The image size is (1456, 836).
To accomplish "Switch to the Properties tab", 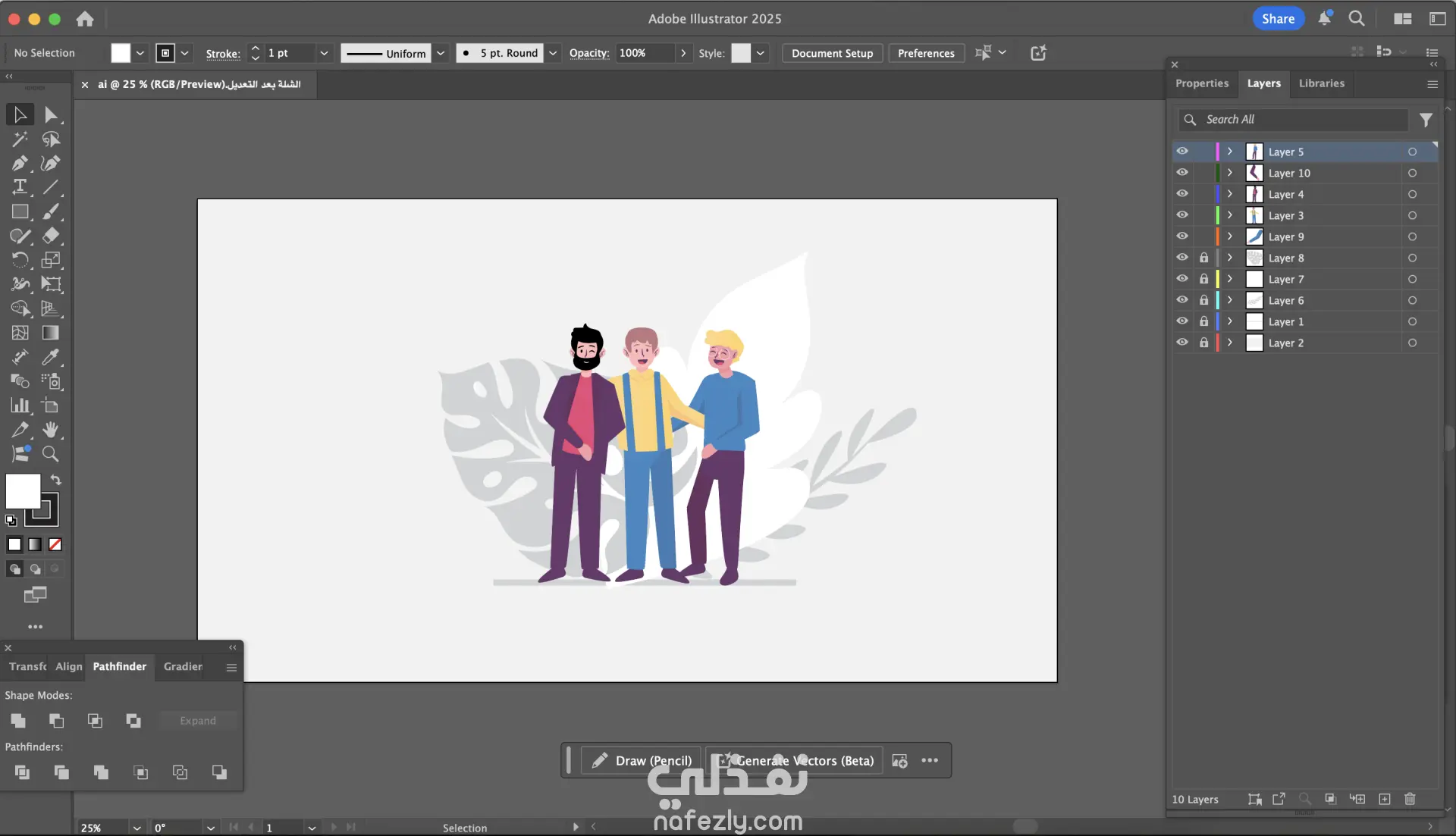I will 1201,83.
